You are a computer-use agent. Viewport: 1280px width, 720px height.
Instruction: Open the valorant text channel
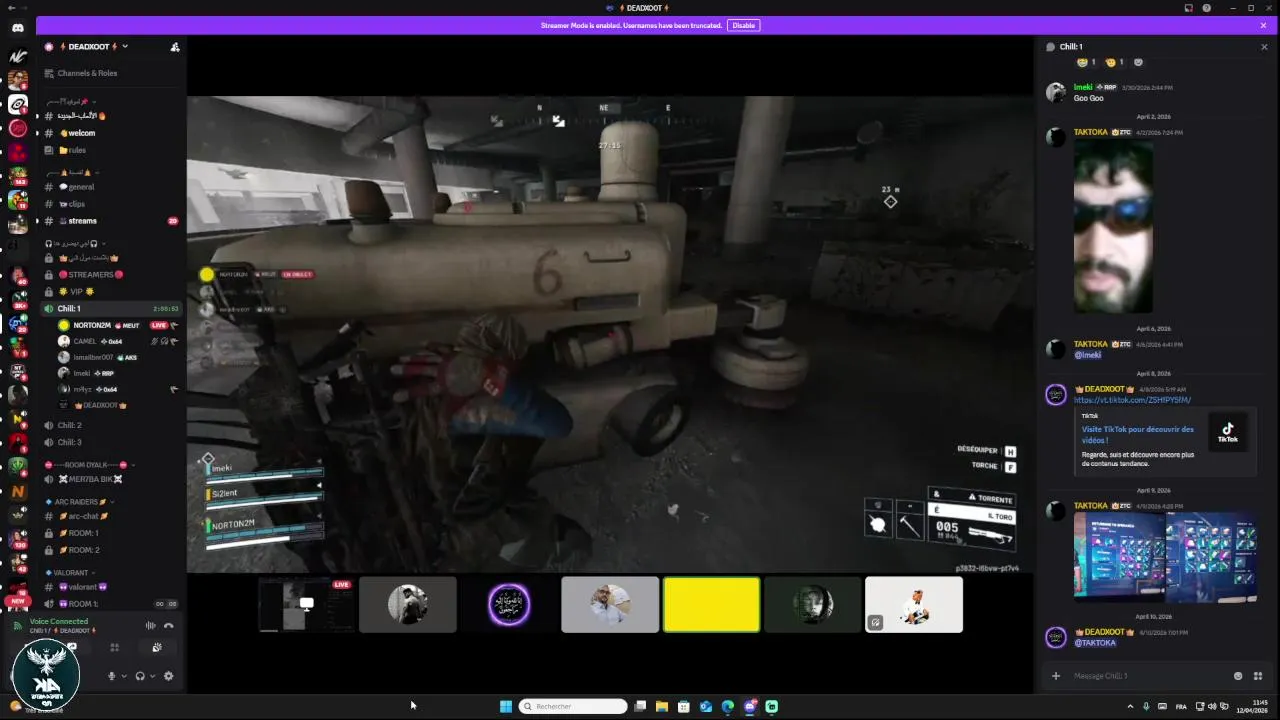(x=110, y=587)
